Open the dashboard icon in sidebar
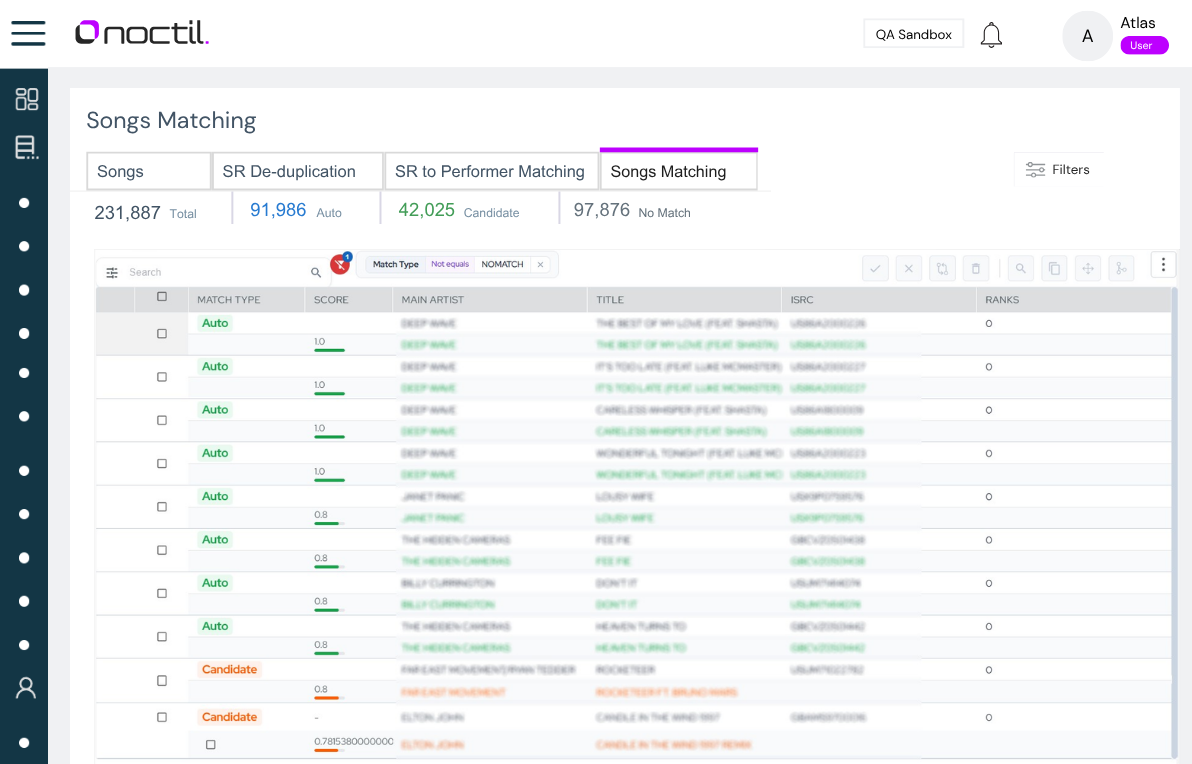 (x=27, y=99)
